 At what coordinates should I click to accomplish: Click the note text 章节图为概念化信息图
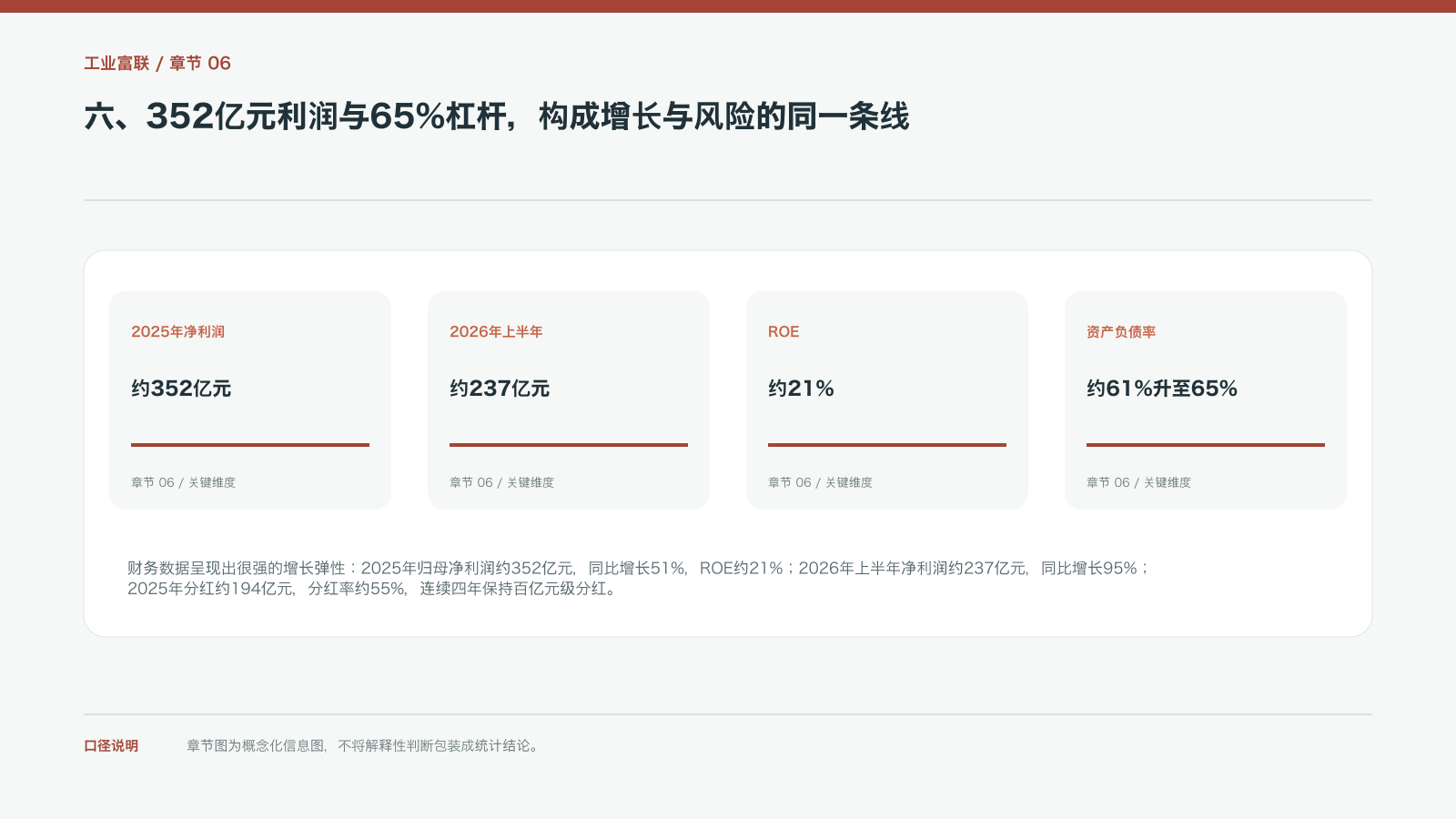click(364, 745)
